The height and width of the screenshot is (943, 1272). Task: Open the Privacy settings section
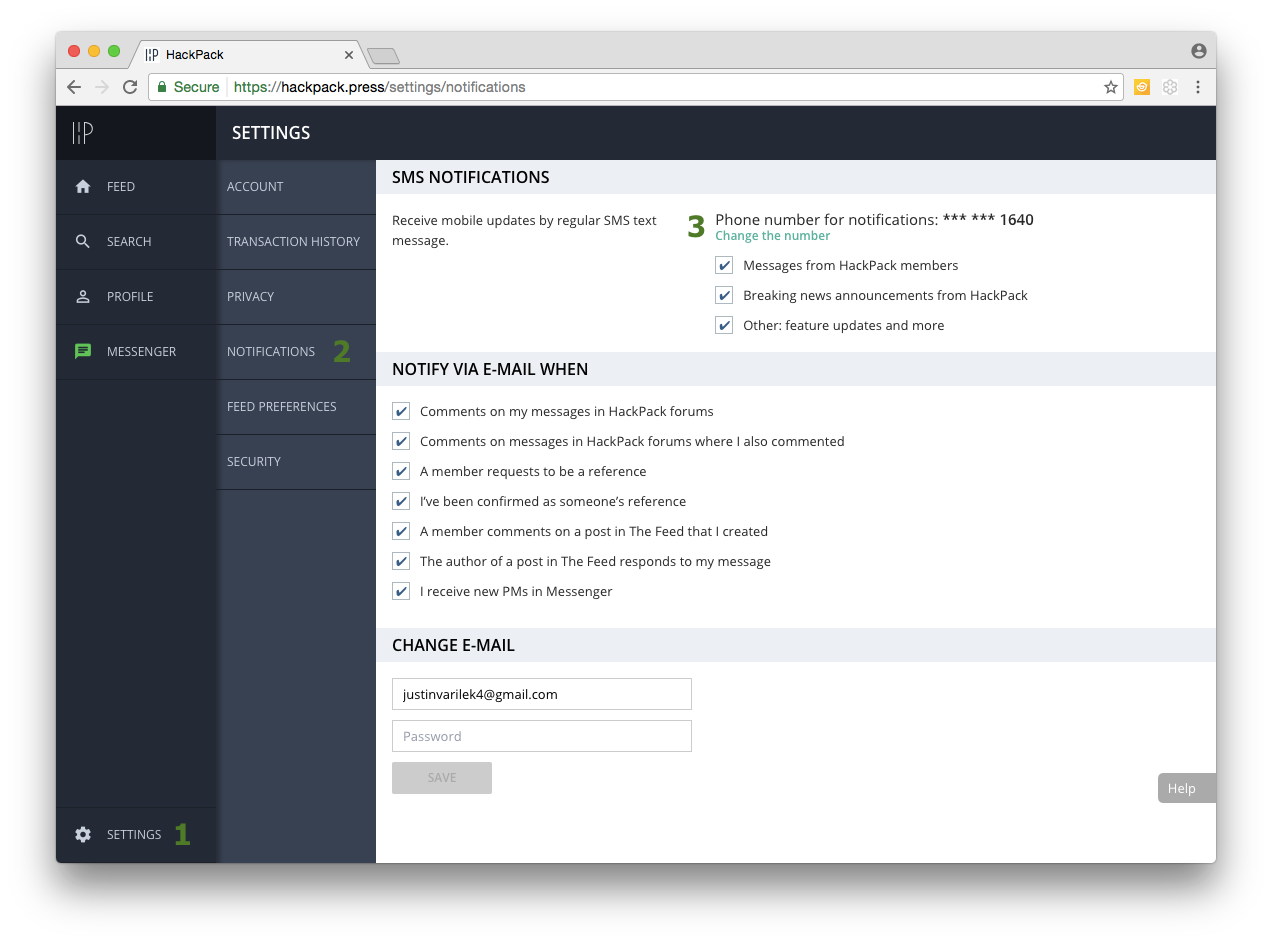[x=296, y=297]
